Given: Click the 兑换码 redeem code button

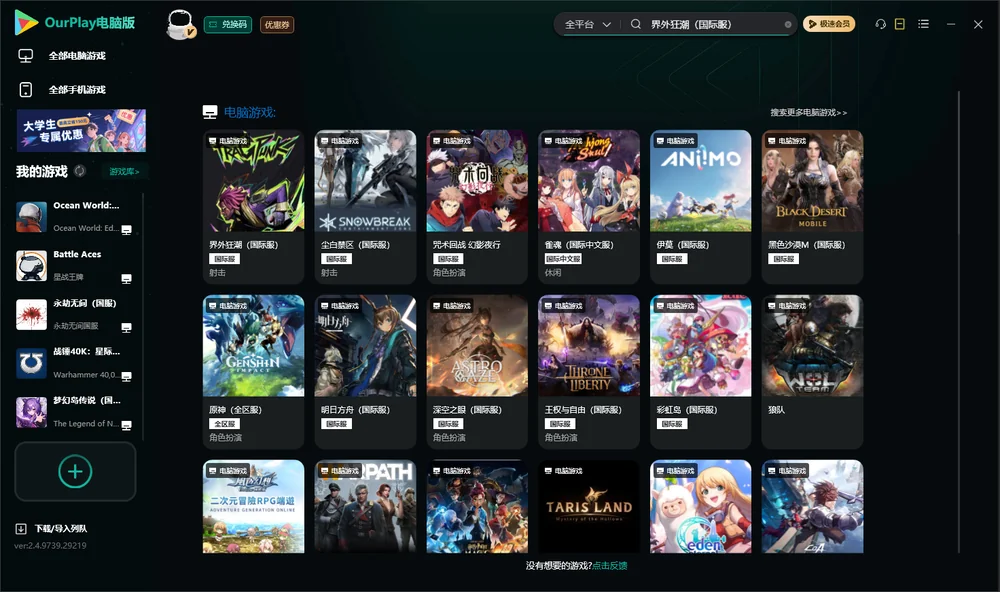Looking at the screenshot, I should point(228,25).
